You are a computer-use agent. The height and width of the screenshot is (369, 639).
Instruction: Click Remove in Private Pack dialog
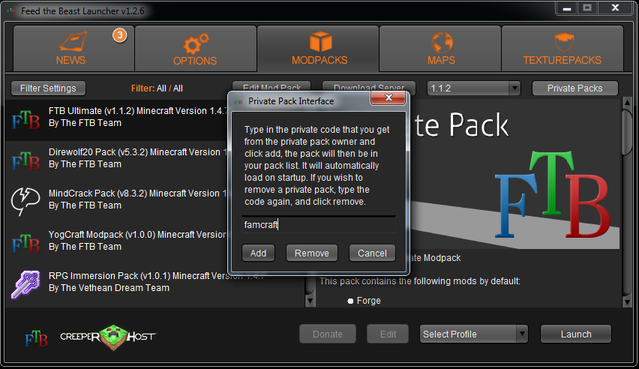[x=312, y=253]
